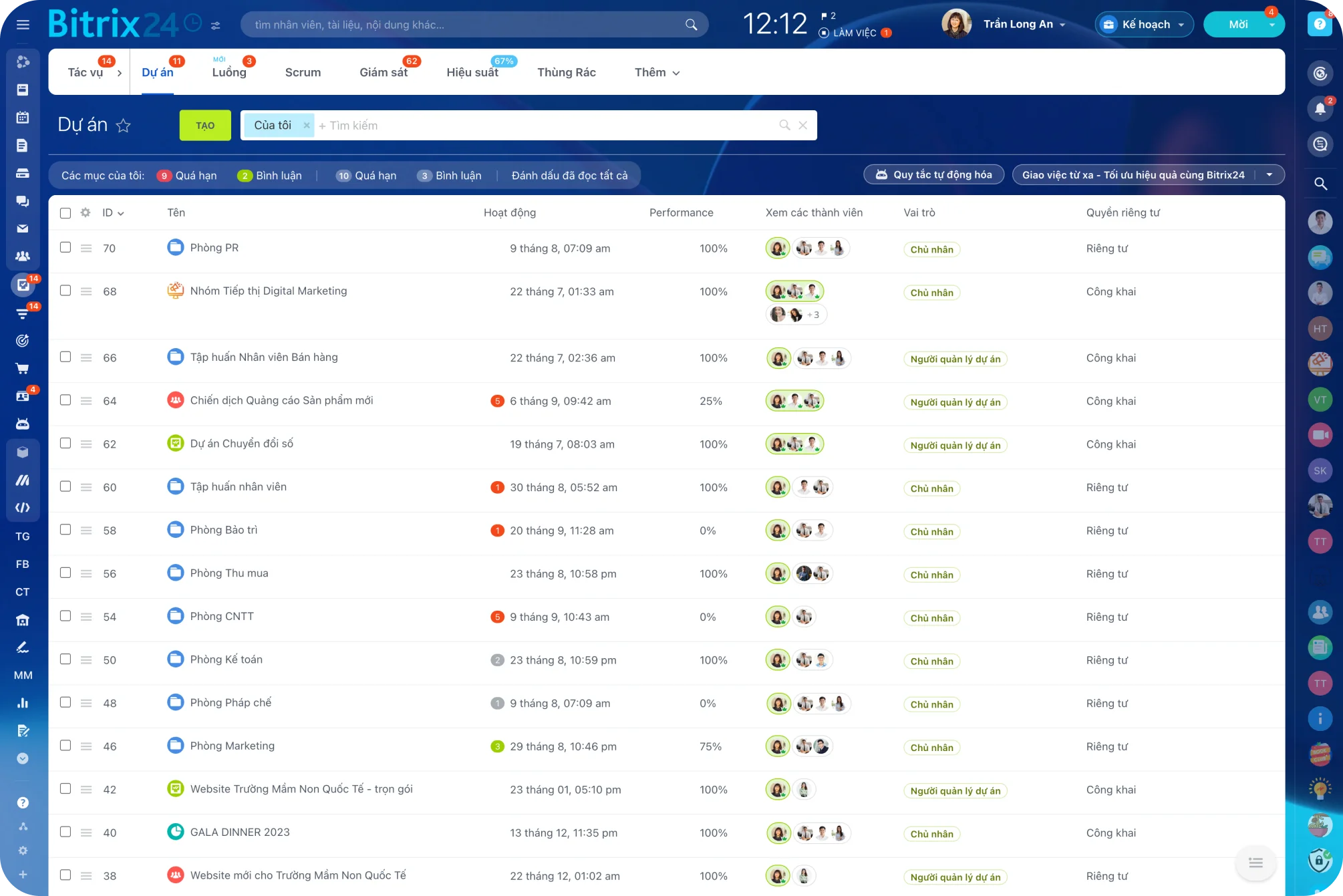
Task: Open the hamburger menu in the left sidebar
Action: [x=23, y=25]
